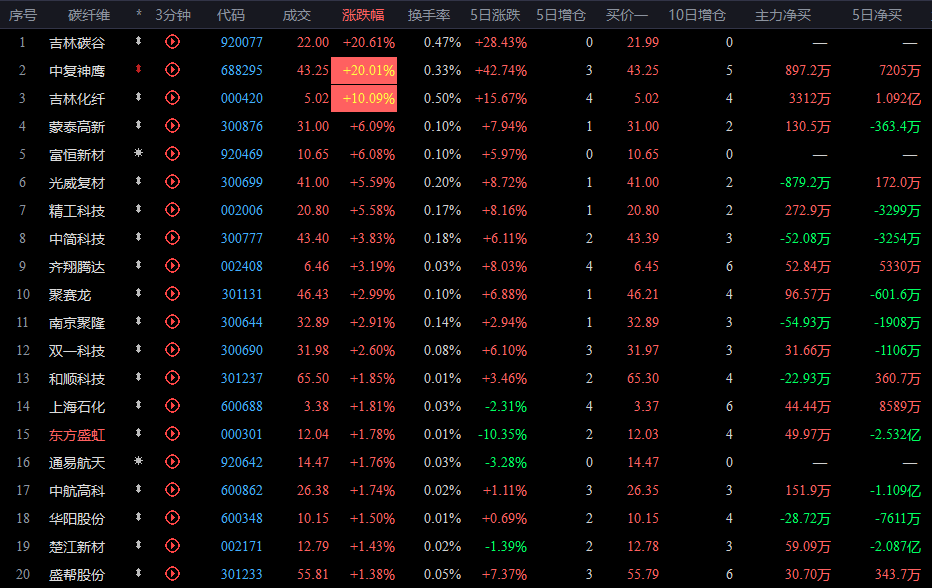
Task: Open stock code 600688
Action: 241,406
